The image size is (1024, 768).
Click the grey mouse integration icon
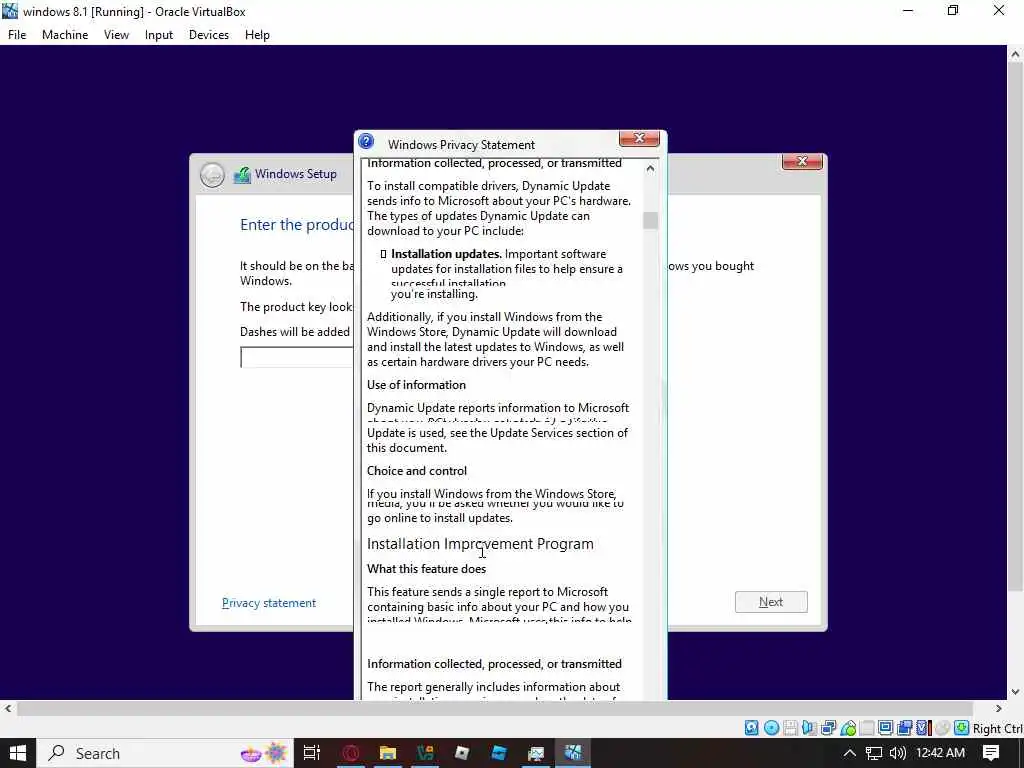(942, 728)
